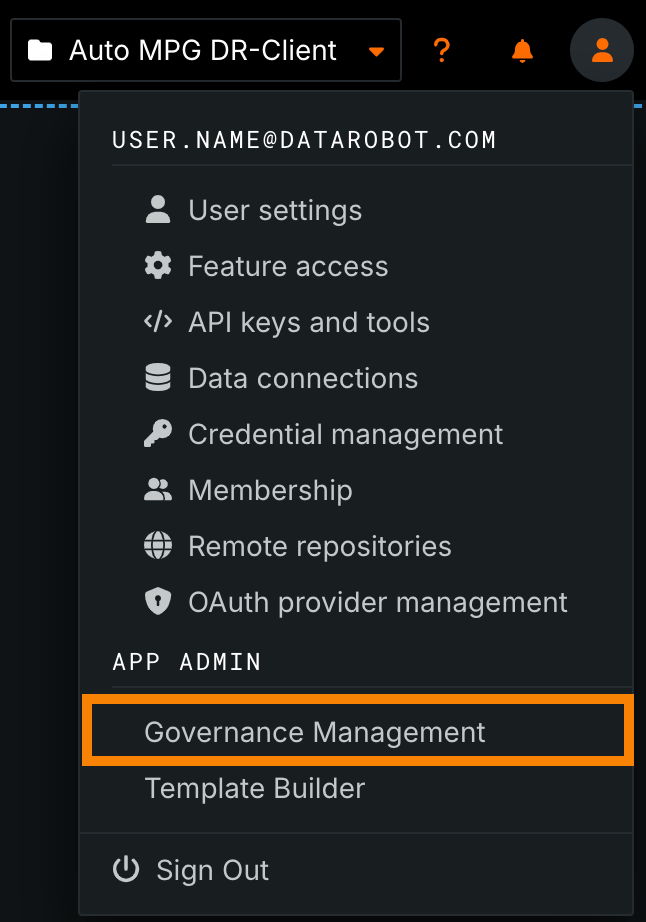Click the gear icon beside Feature access

point(158,266)
